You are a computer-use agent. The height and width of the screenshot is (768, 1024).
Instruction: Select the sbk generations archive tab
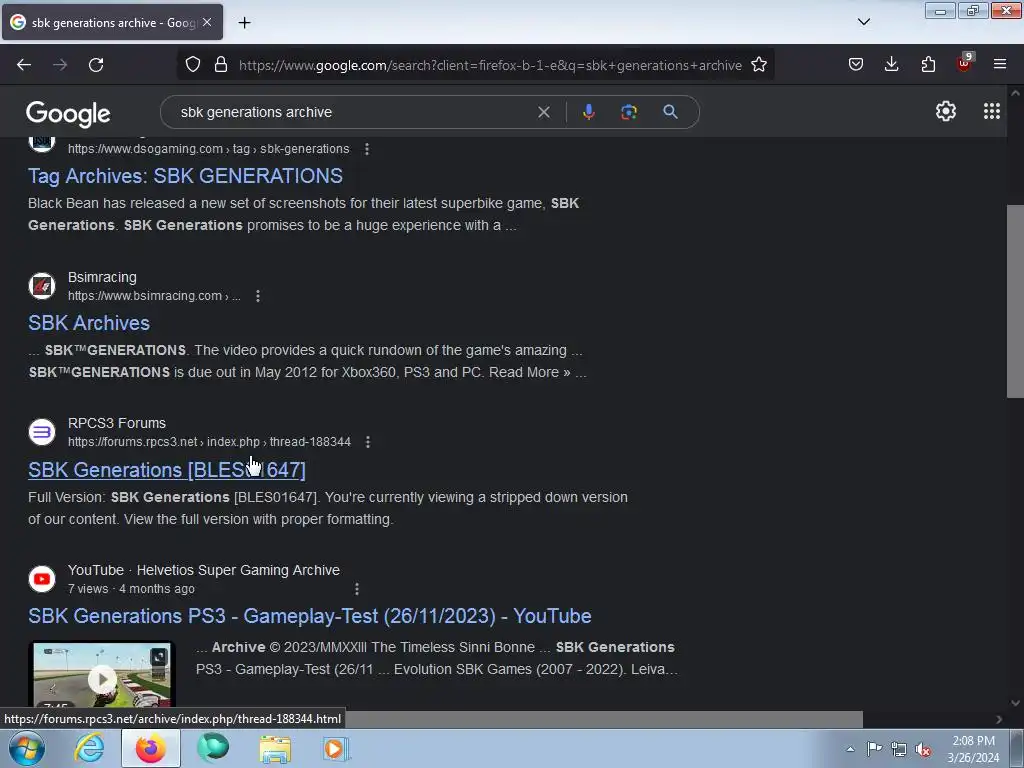[112, 22]
